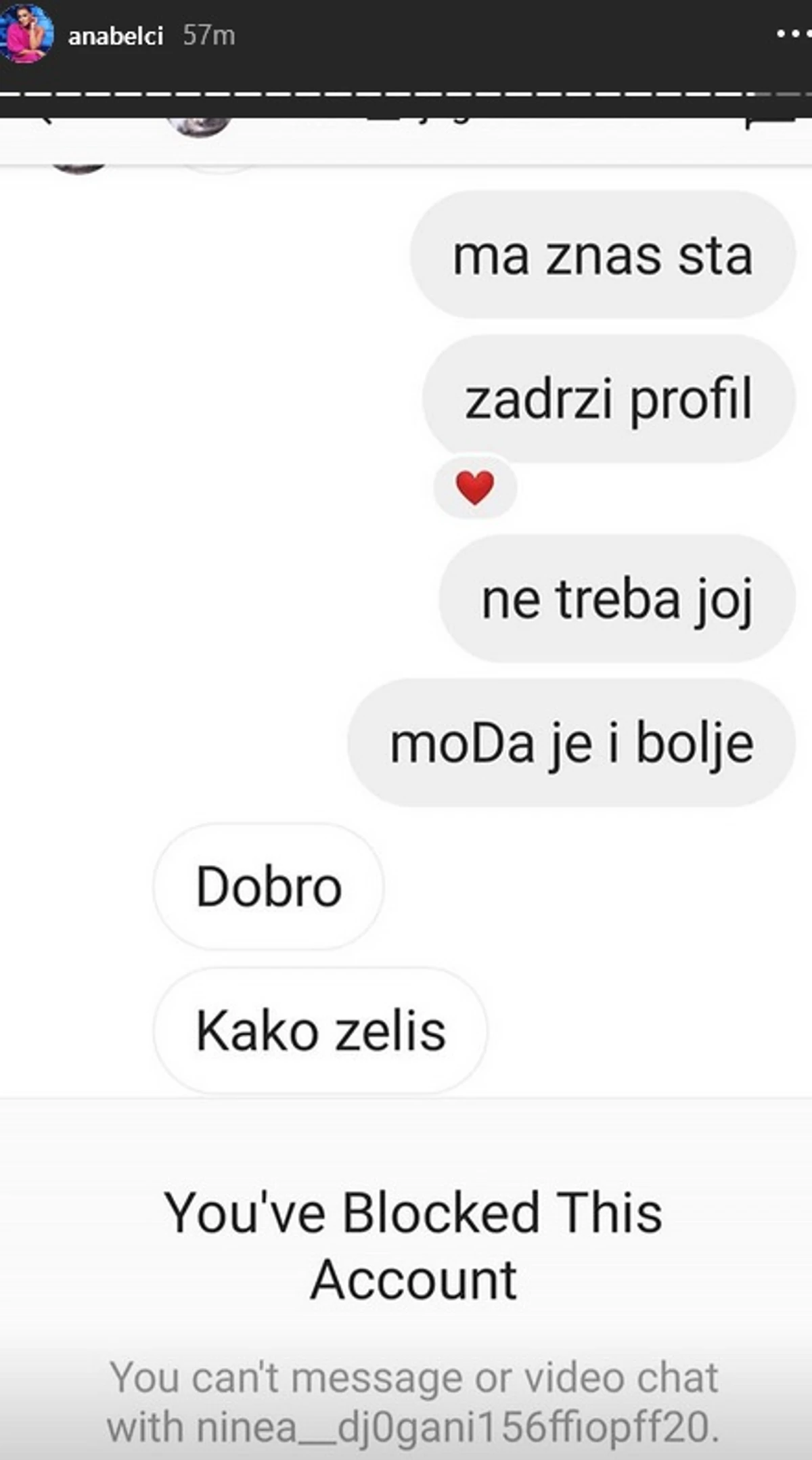Viewport: 812px width, 1460px height.
Task: Click the 'You've Blocked This Account' heading
Action: point(413,1245)
